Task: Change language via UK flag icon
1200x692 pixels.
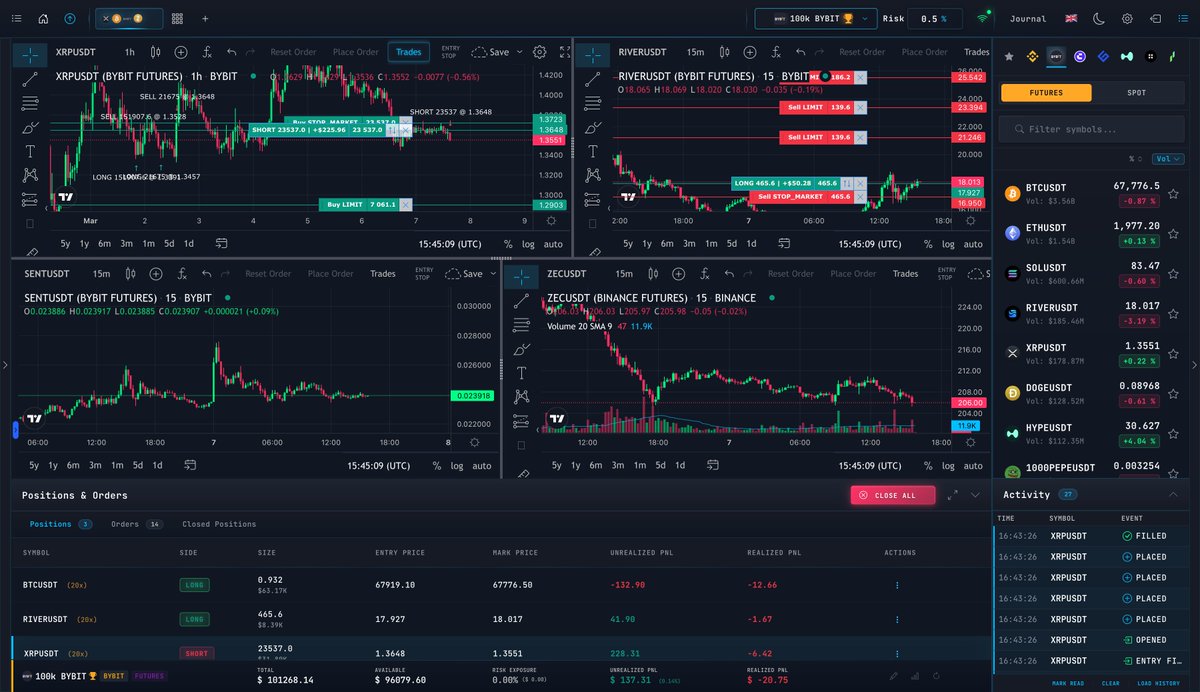Action: pos(1071,18)
